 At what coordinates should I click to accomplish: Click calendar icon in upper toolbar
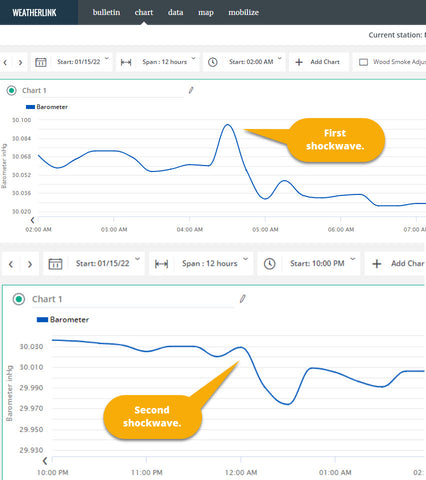click(x=41, y=62)
